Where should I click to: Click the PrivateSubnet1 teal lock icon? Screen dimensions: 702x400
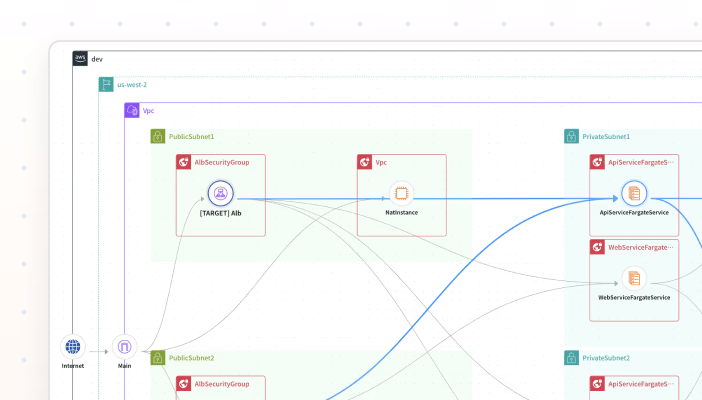pos(571,136)
